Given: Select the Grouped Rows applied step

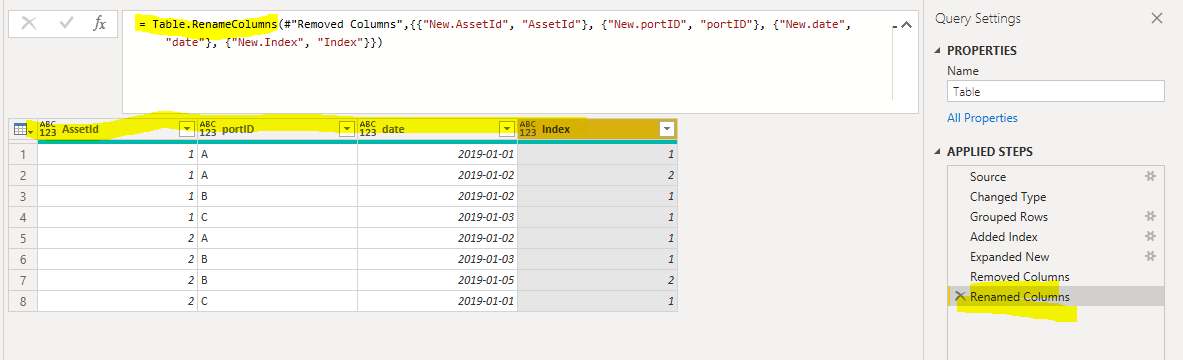Looking at the screenshot, I should [x=1009, y=217].
